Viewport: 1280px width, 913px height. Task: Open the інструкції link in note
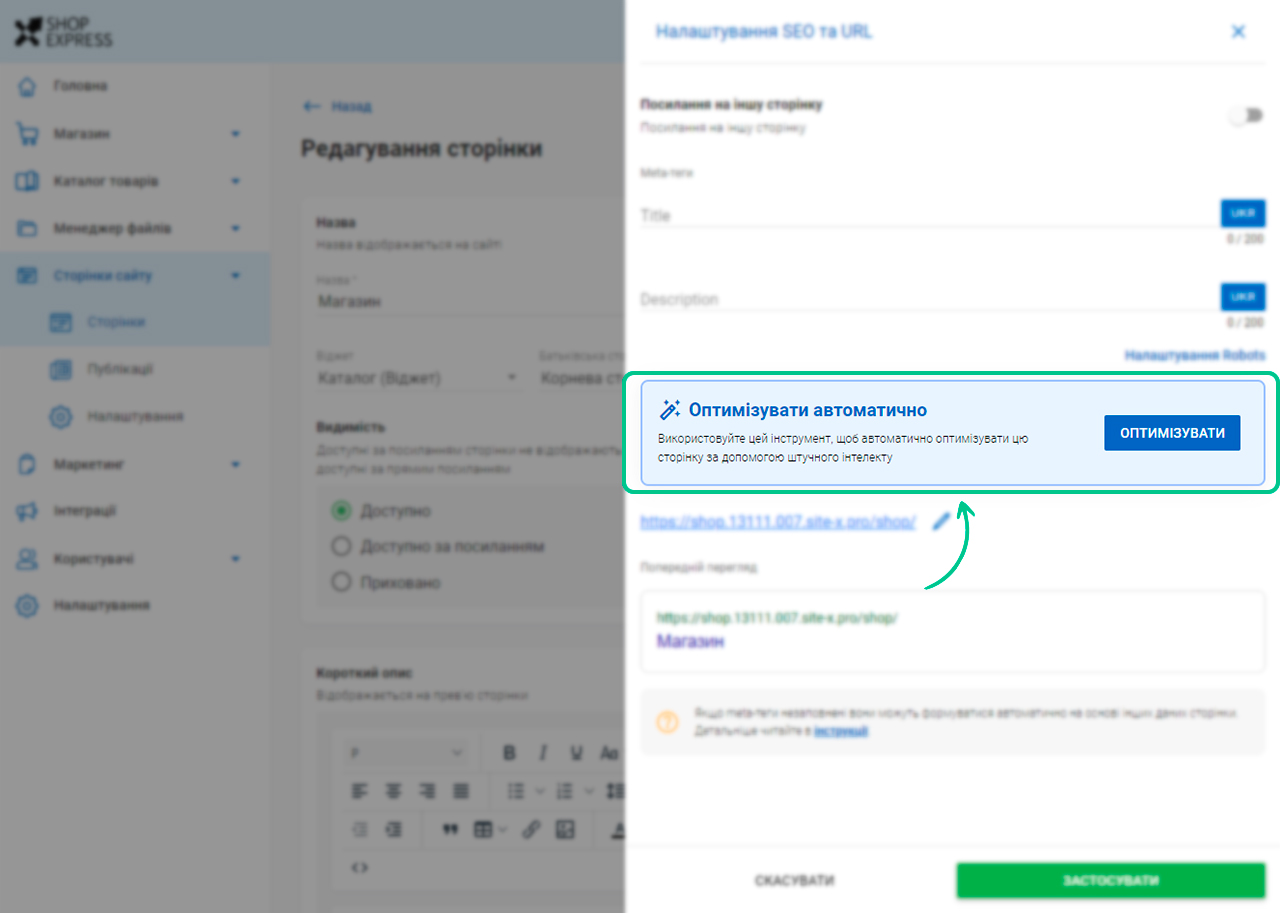pyautogui.click(x=840, y=731)
